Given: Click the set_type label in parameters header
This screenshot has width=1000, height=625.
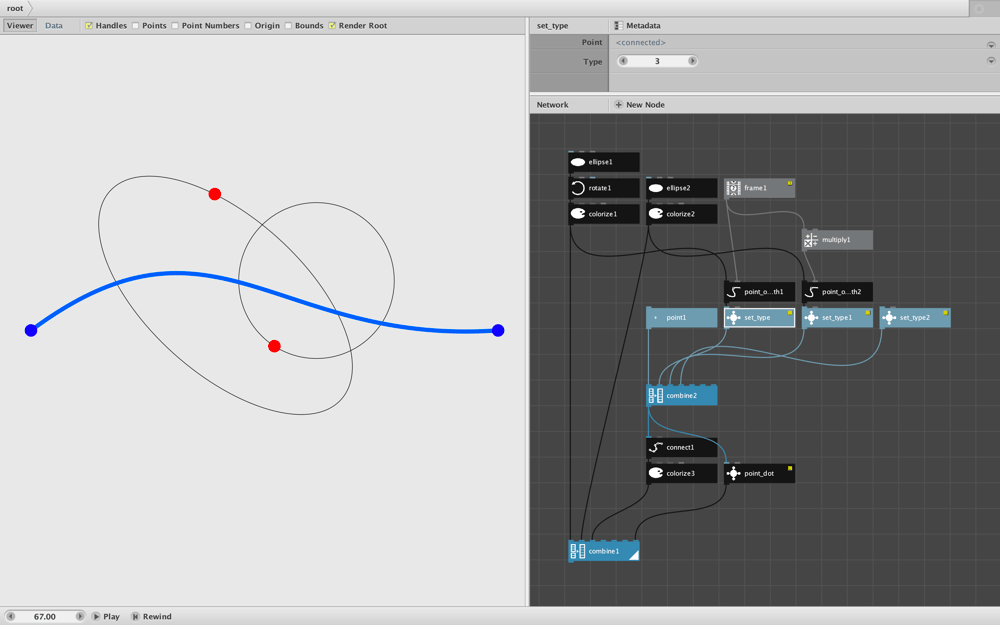Looking at the screenshot, I should point(552,26).
